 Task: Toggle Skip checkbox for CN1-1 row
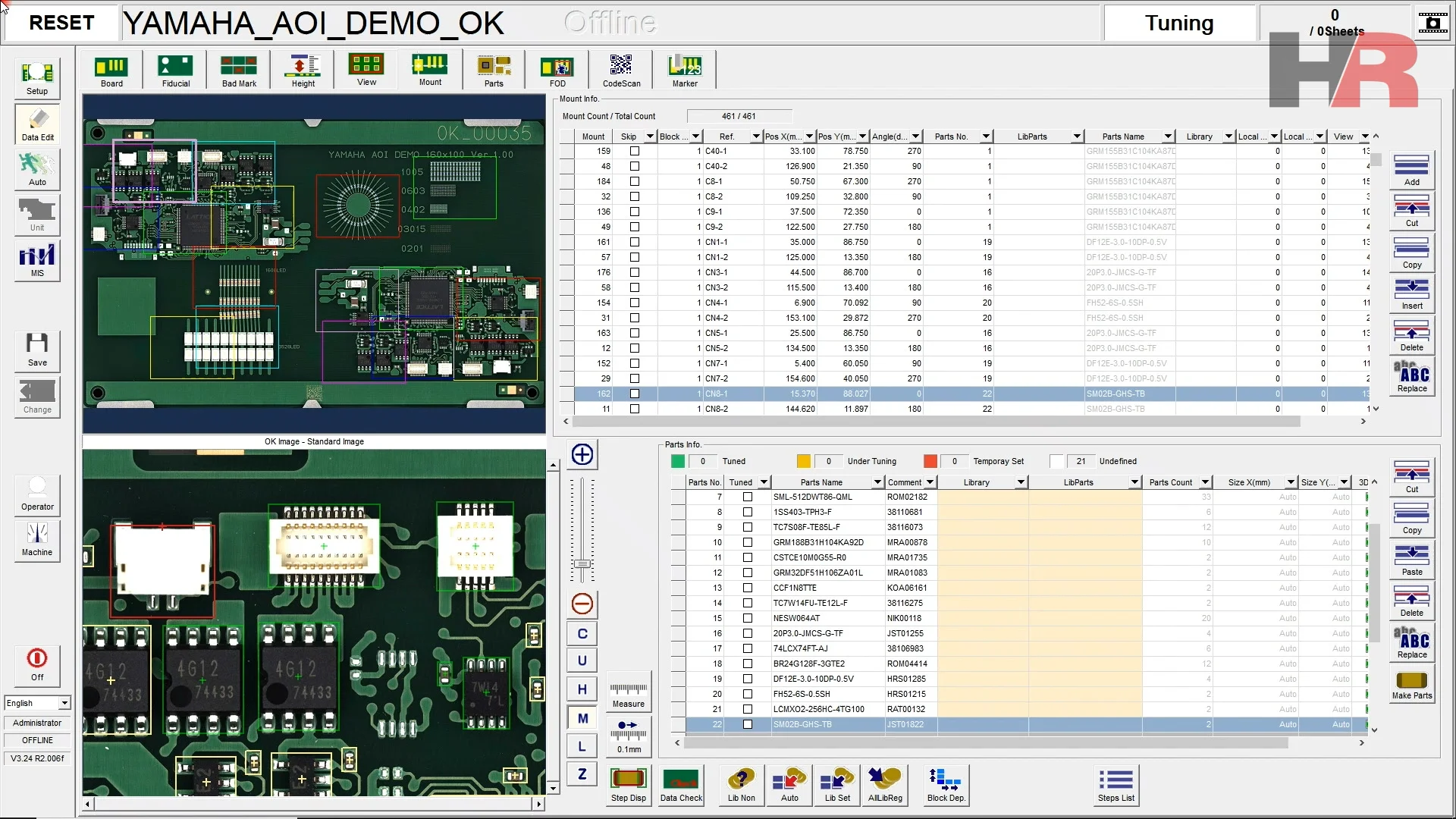[x=635, y=242]
